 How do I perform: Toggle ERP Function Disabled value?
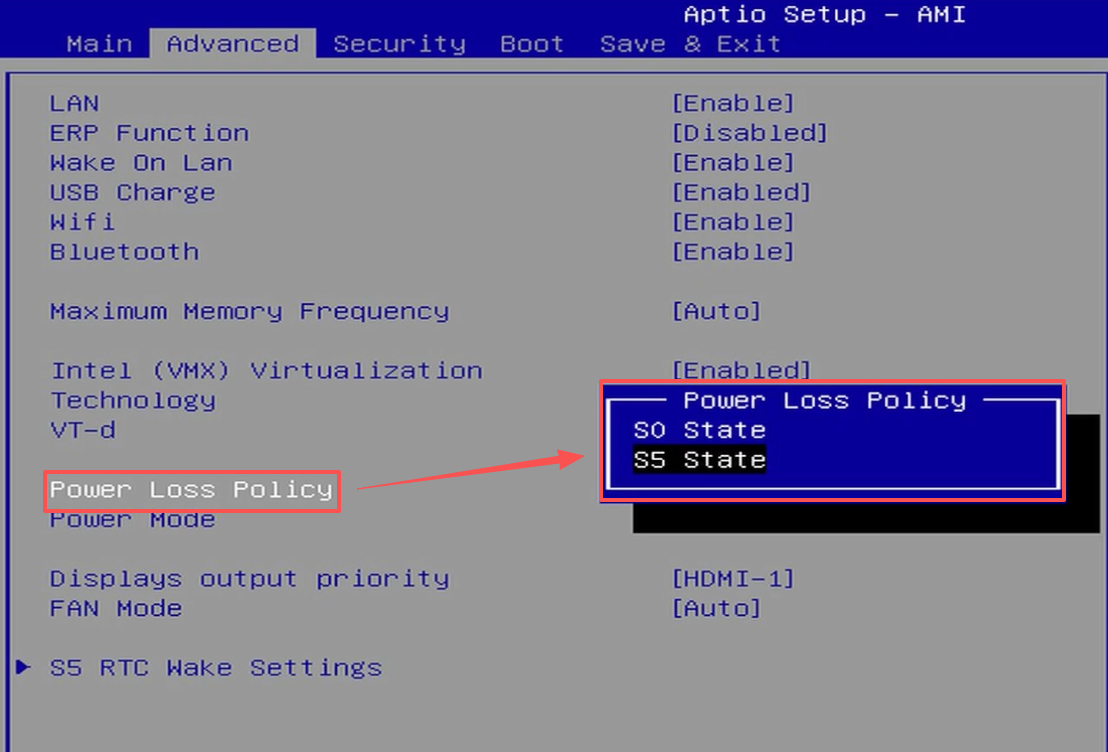(x=749, y=133)
